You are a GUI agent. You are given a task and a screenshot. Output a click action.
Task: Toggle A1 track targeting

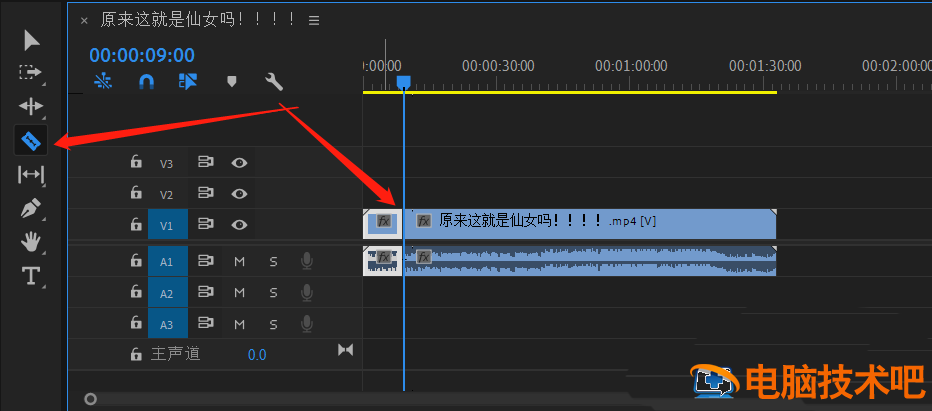[x=168, y=261]
